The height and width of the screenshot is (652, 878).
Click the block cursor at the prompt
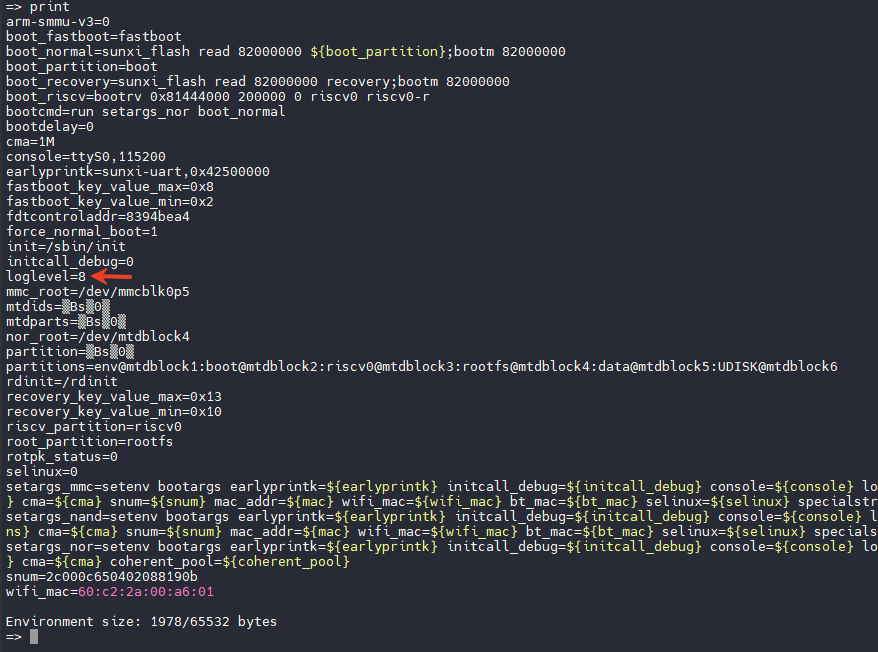(x=34, y=636)
